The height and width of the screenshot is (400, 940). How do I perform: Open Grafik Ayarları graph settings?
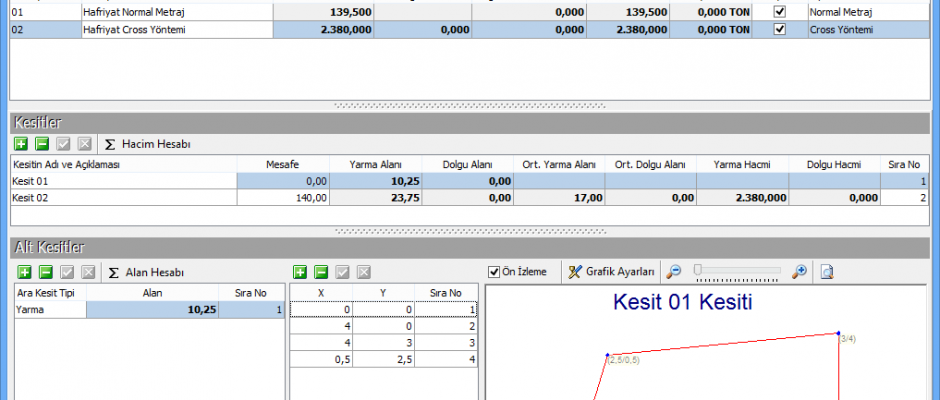coord(611,272)
